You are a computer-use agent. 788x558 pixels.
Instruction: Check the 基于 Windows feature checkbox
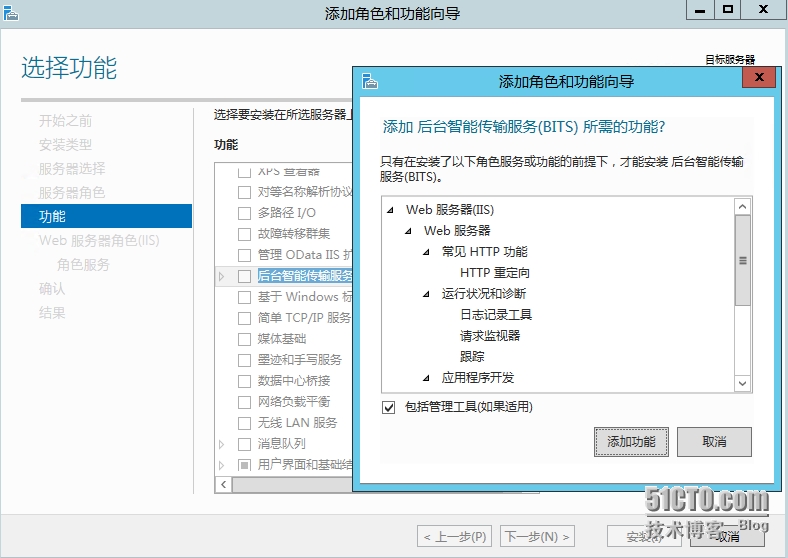[244, 297]
